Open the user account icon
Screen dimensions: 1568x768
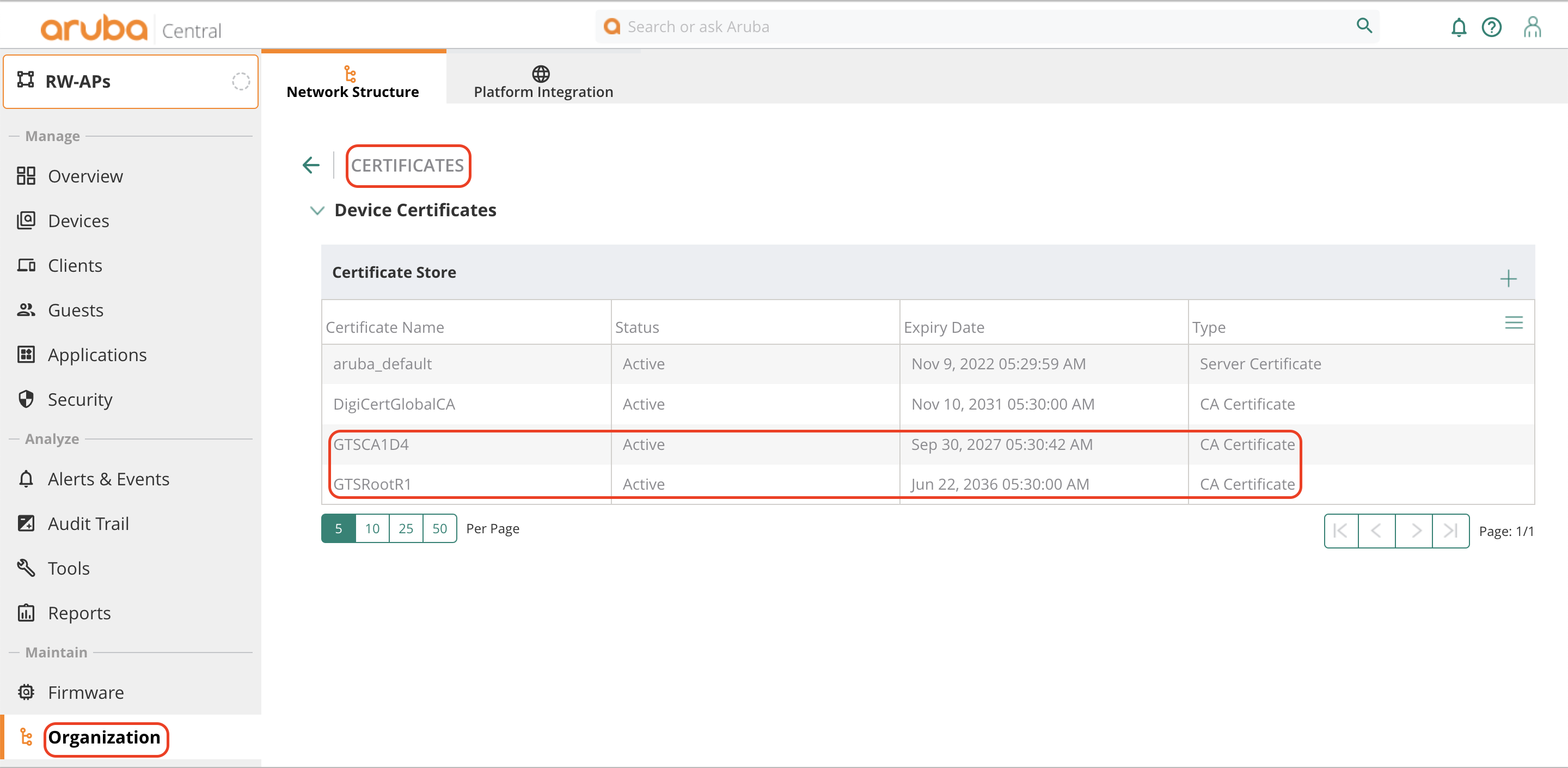point(1532,27)
